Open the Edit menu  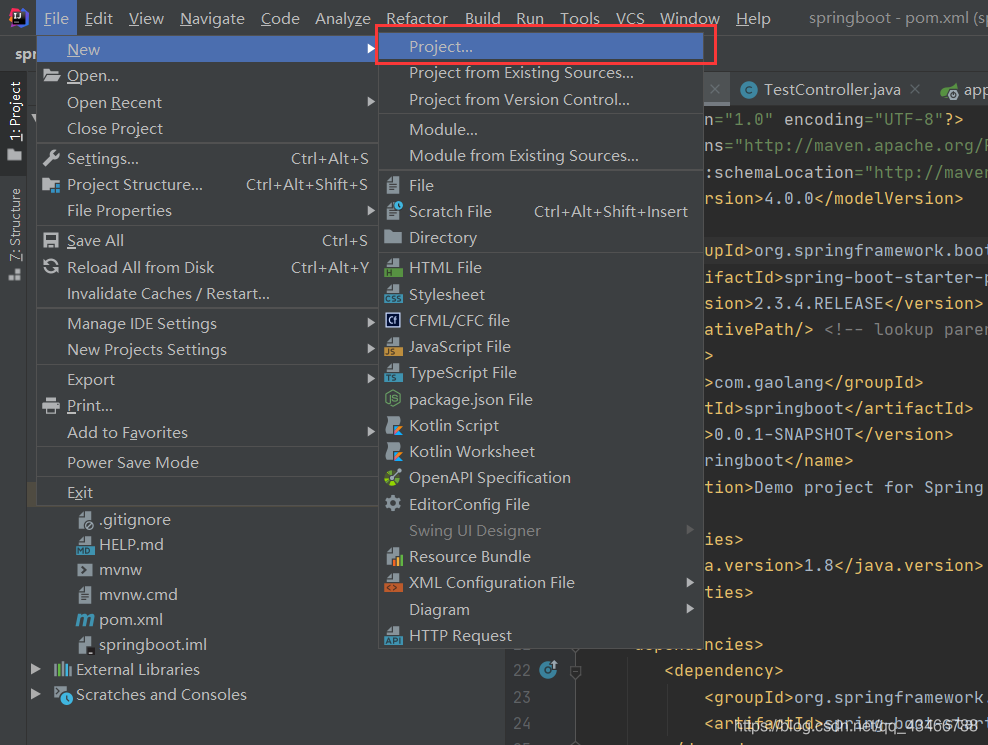(99, 18)
